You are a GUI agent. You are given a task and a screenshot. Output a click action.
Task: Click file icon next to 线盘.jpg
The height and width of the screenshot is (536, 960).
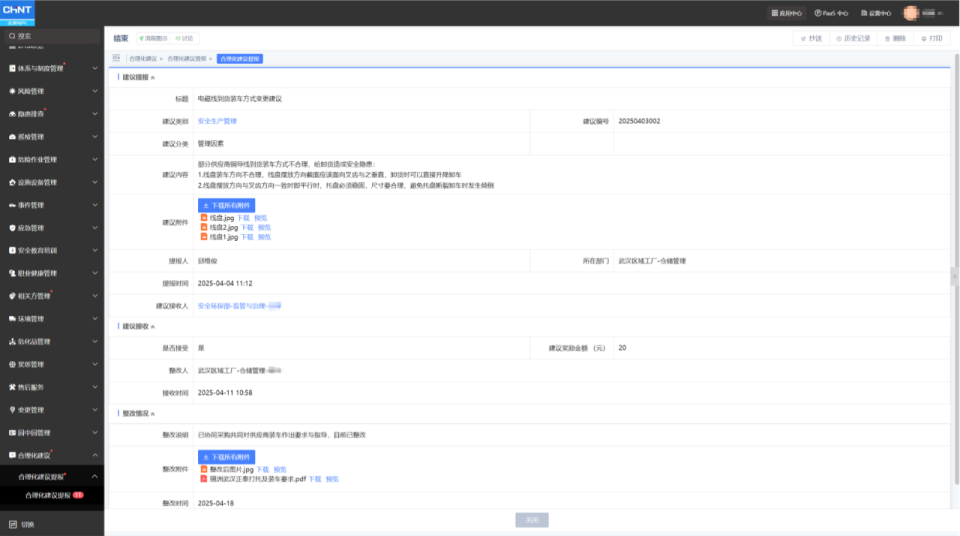pyautogui.click(x=204, y=217)
